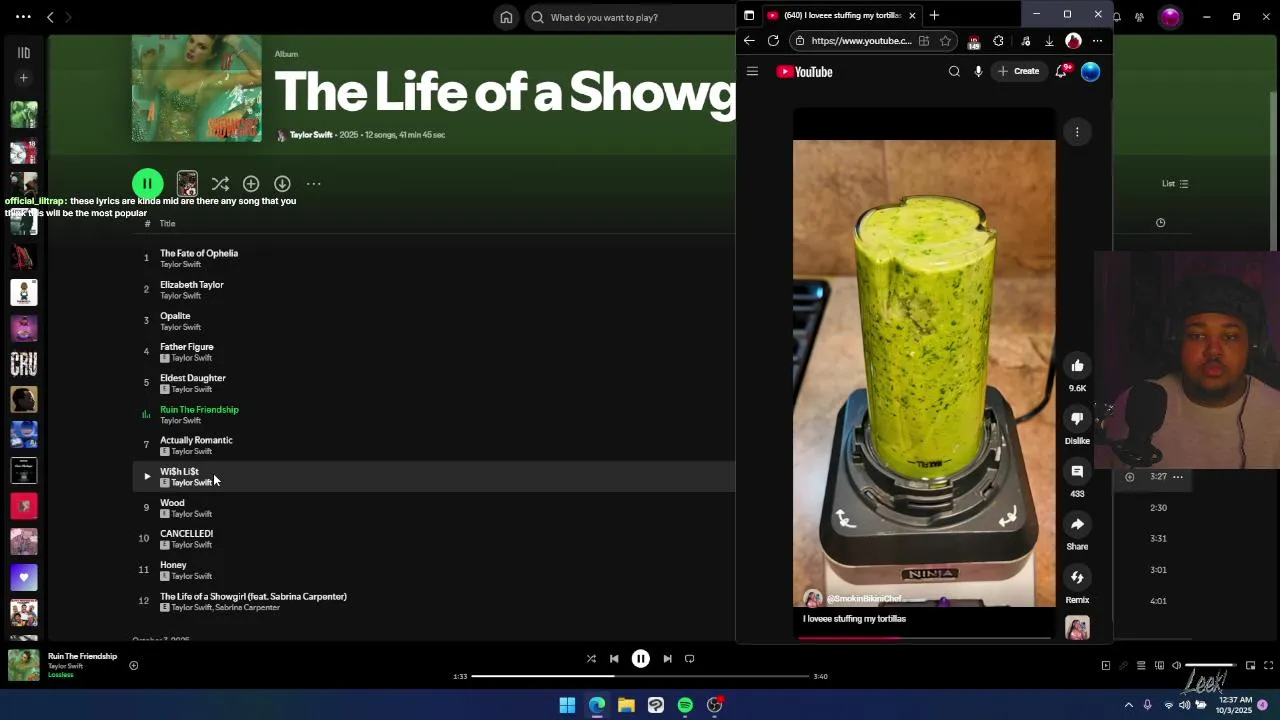Reload the YouTube page in the browser

pyautogui.click(x=773, y=41)
